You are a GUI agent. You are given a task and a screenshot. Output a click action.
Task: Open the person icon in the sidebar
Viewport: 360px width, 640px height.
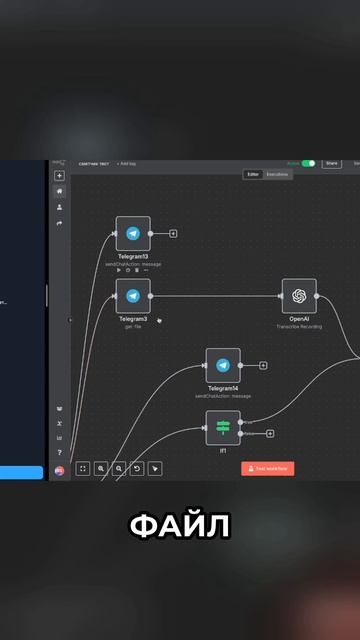click(x=60, y=207)
